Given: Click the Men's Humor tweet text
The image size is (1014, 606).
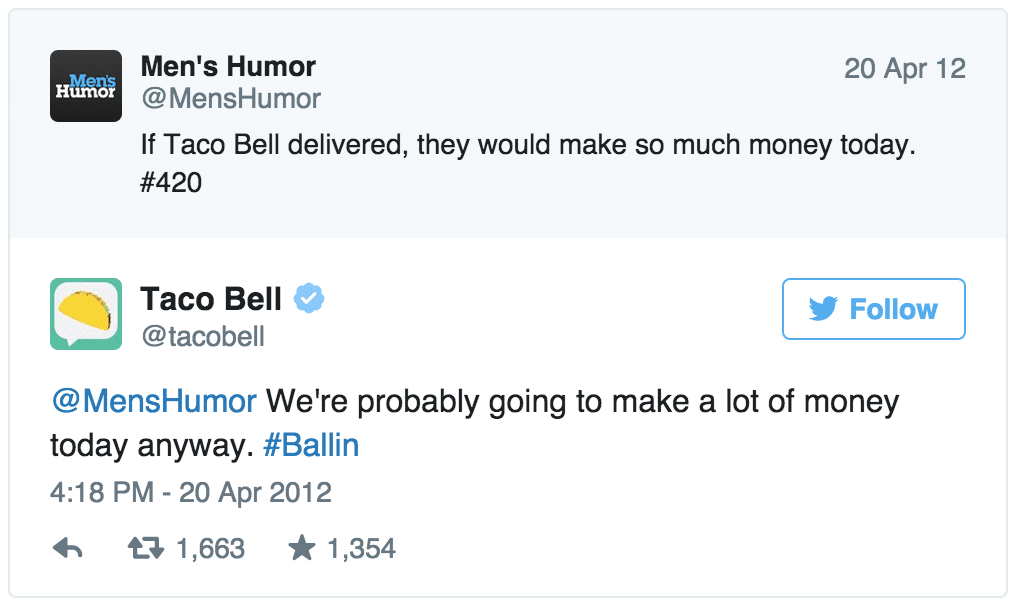Looking at the screenshot, I should 528,163.
